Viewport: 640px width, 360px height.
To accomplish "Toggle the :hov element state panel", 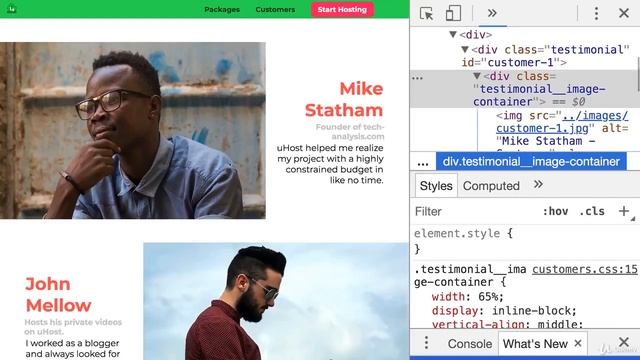I will click(x=555, y=211).
